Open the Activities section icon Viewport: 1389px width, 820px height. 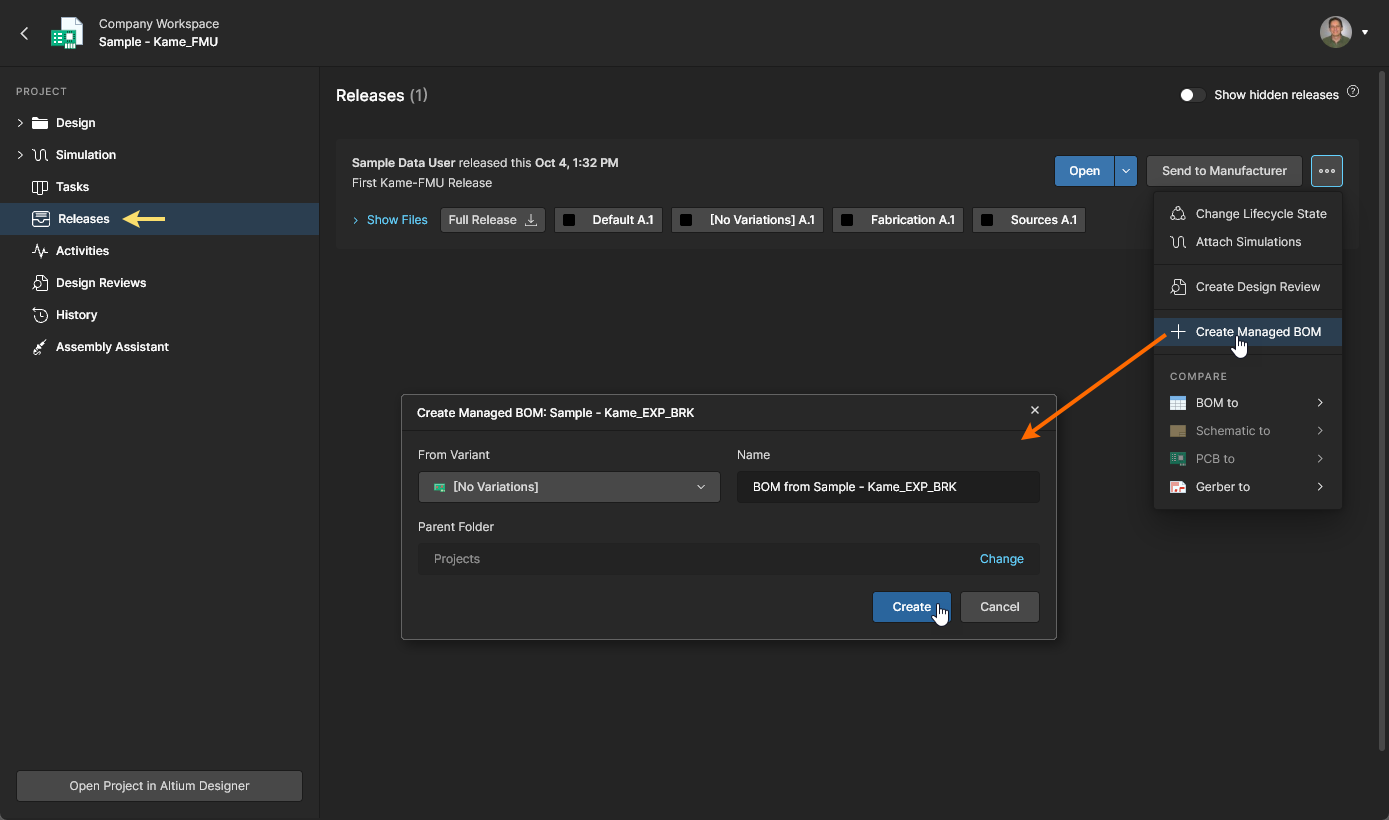[40, 251]
